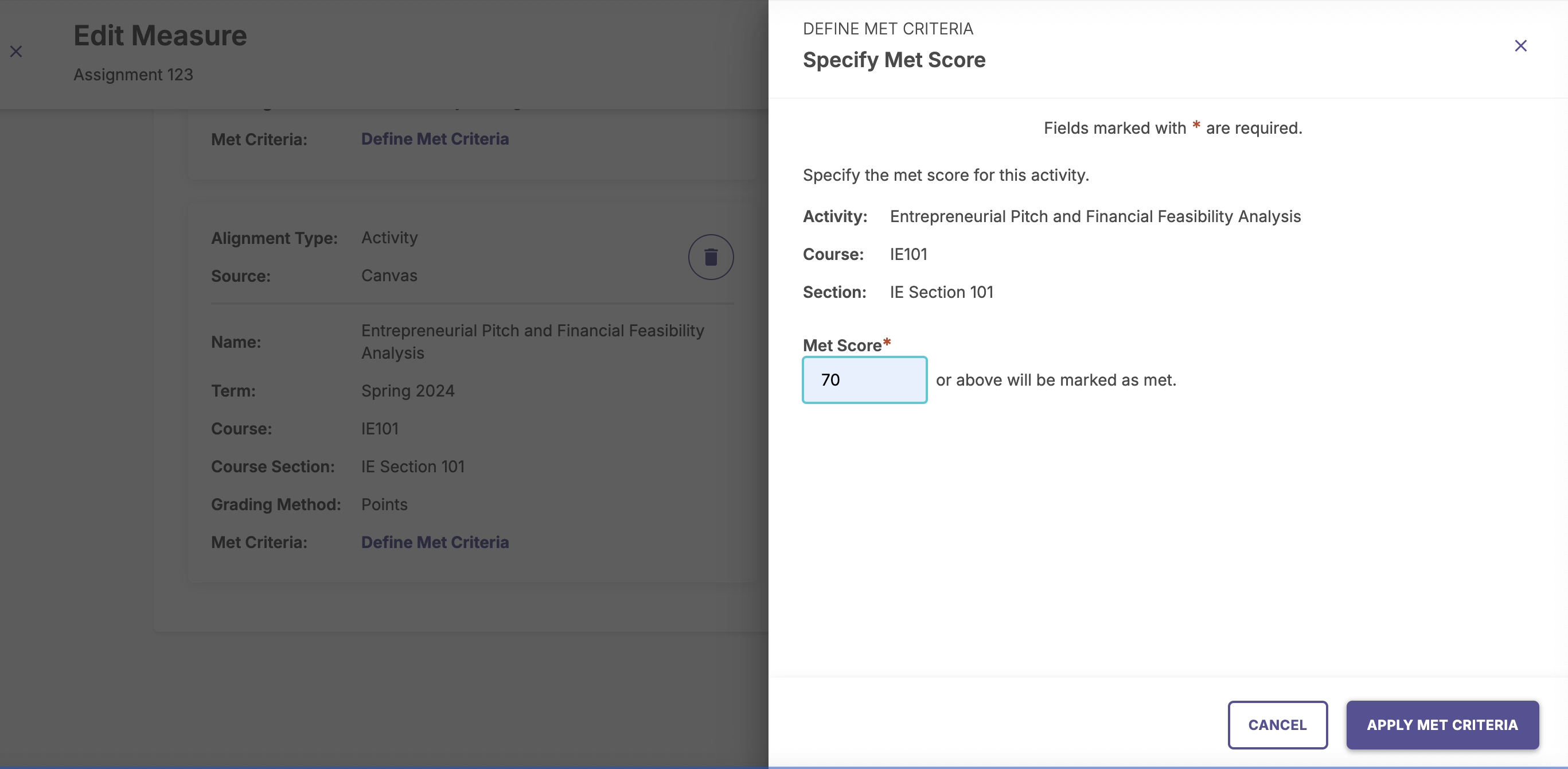Viewport: 1568px width, 769px height.
Task: Select 'IE101' course value in Edit Measure
Action: coord(380,429)
